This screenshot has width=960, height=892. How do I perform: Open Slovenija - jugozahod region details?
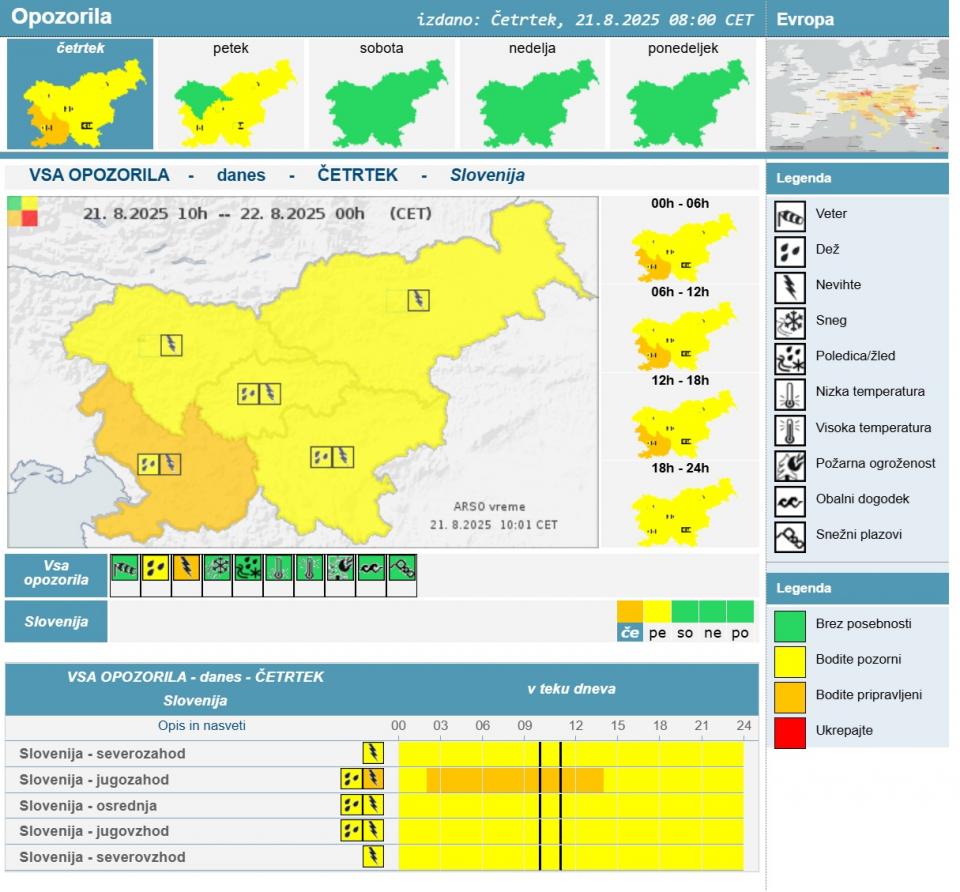point(94,780)
